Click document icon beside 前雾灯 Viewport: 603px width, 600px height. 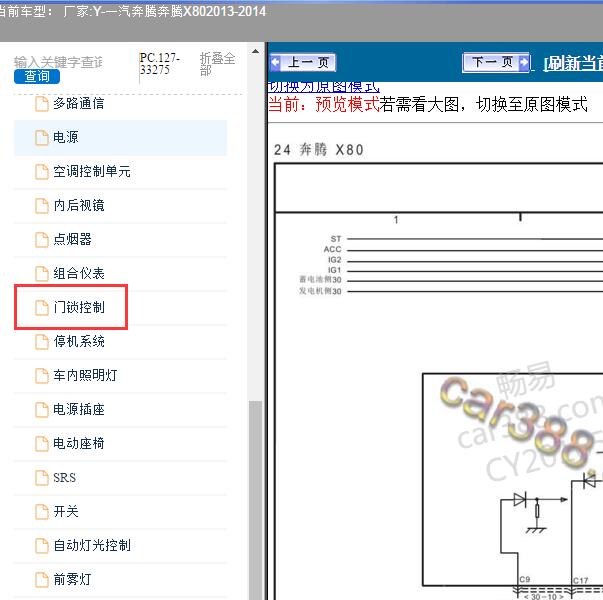(x=42, y=579)
